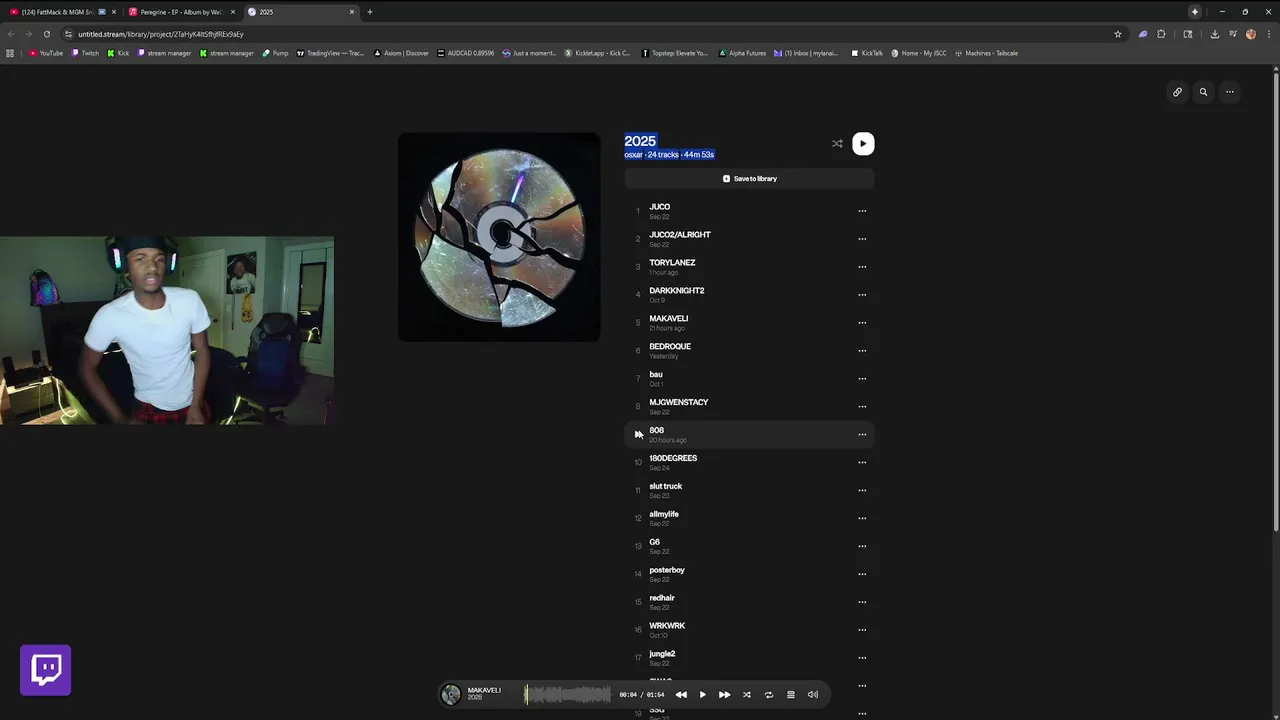This screenshot has height=720, width=1280.
Task: Open the options menu for WRKWRK
Action: [862, 630]
